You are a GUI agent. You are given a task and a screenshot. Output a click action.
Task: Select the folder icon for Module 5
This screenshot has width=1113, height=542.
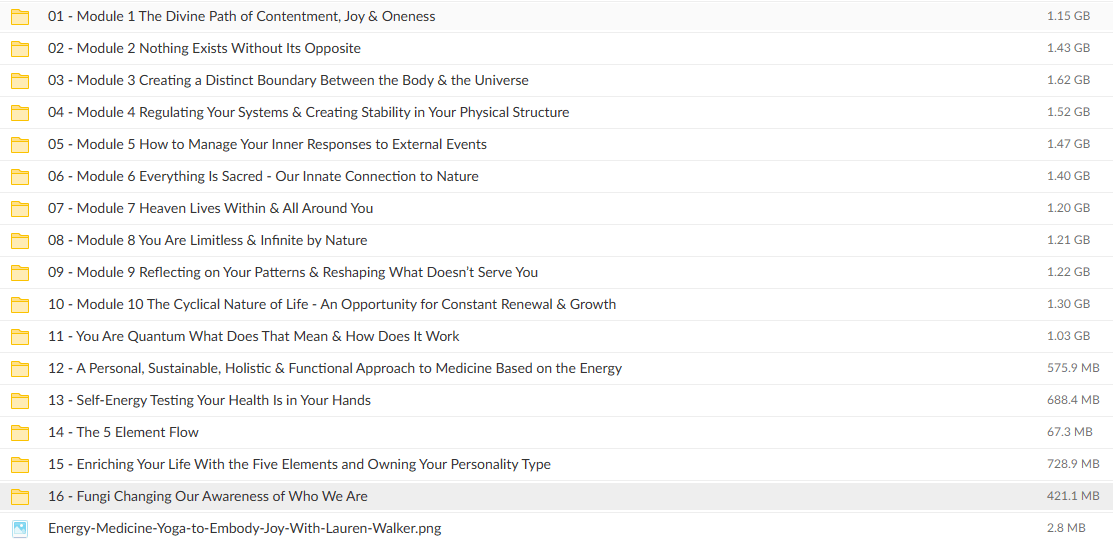pos(20,145)
